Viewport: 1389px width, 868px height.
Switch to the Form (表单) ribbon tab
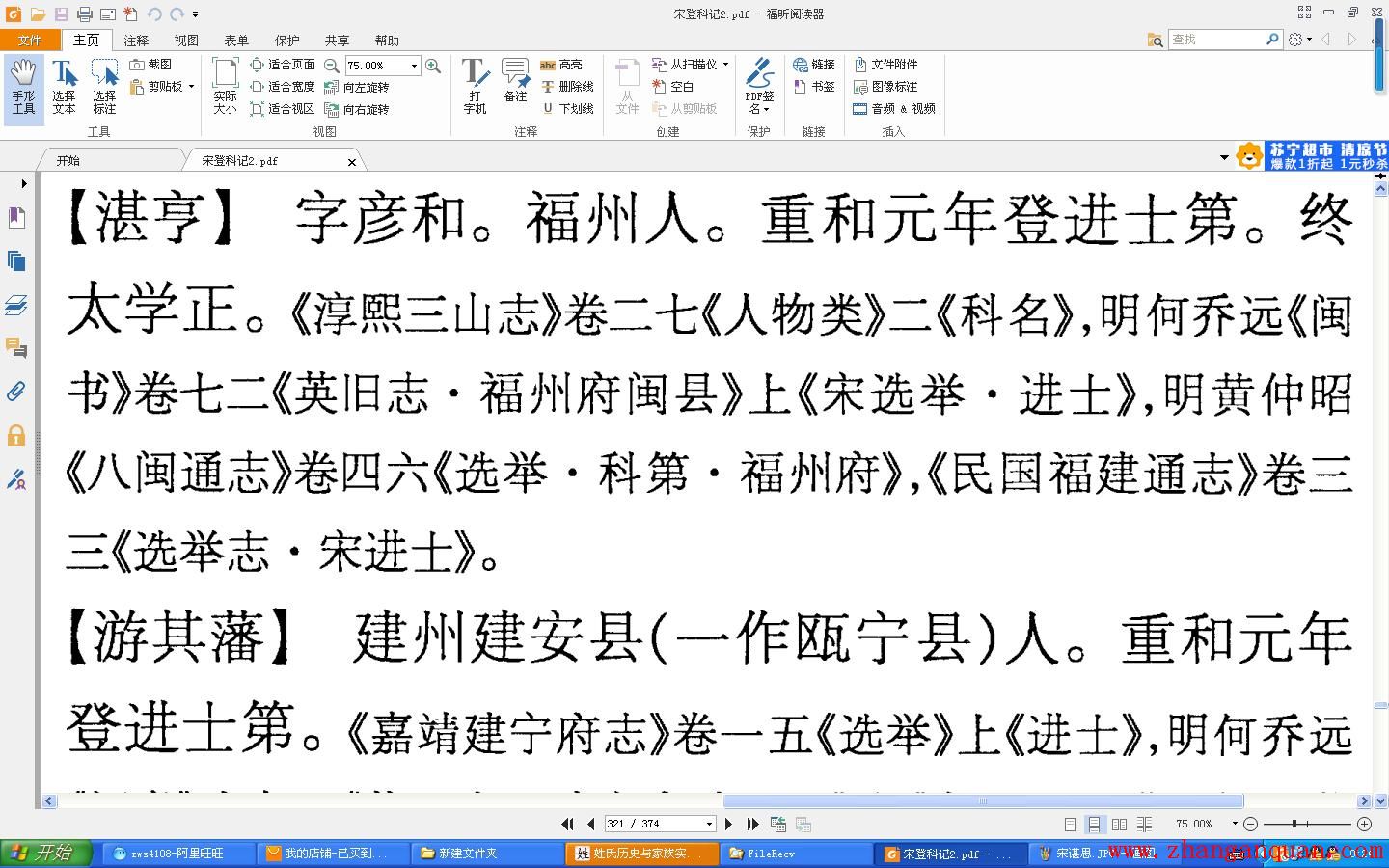coord(236,41)
